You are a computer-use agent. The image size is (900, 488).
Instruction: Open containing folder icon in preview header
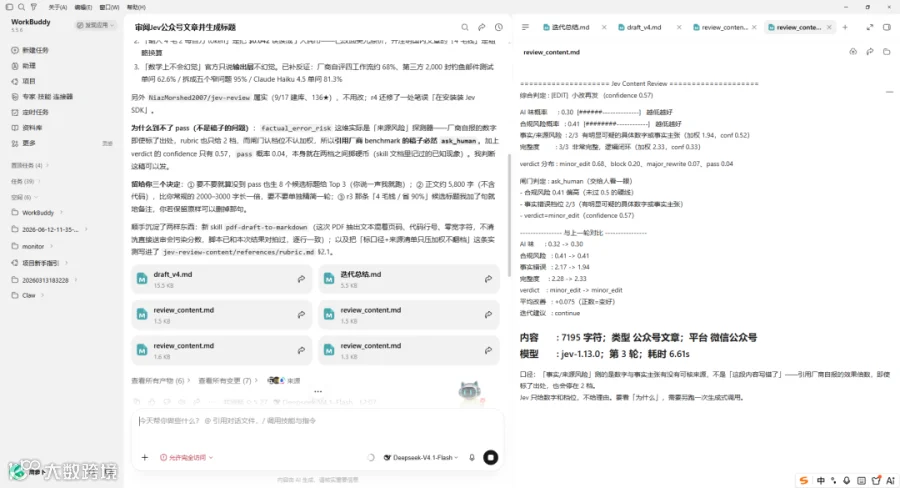[887, 52]
